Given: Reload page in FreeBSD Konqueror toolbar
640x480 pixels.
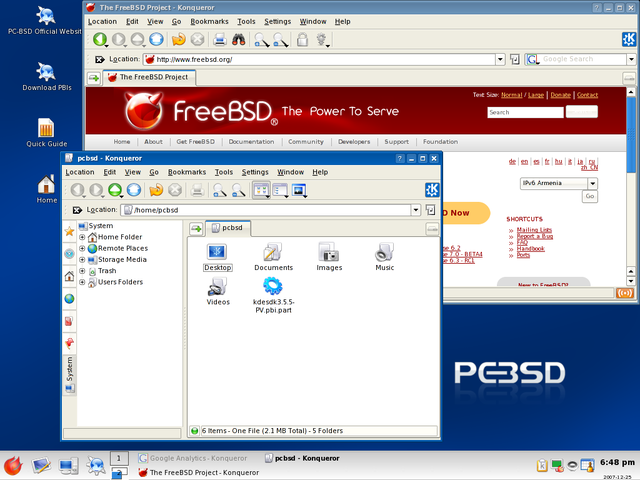Looking at the screenshot, I should click(x=178, y=40).
